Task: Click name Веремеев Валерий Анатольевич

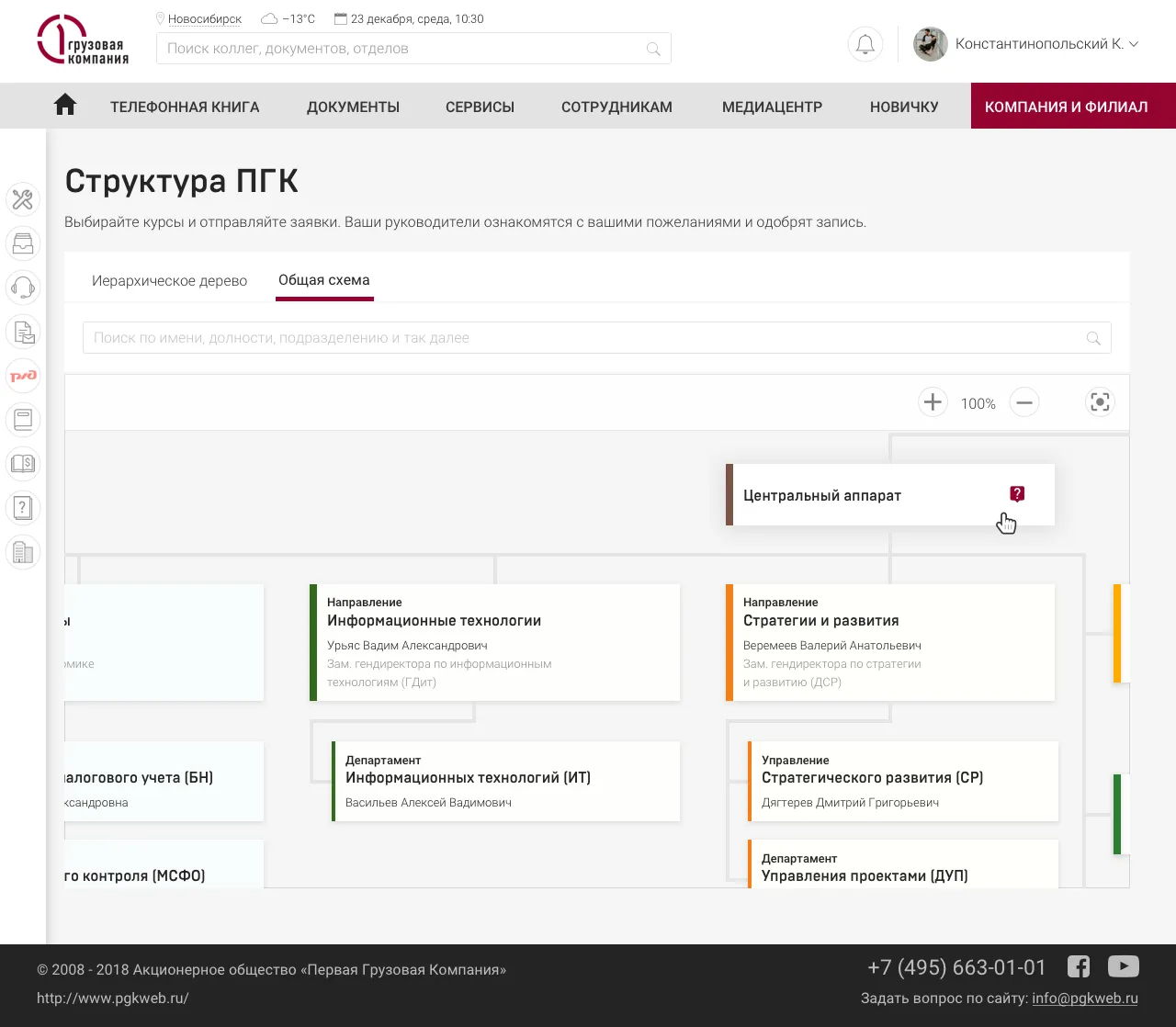Action: point(832,646)
